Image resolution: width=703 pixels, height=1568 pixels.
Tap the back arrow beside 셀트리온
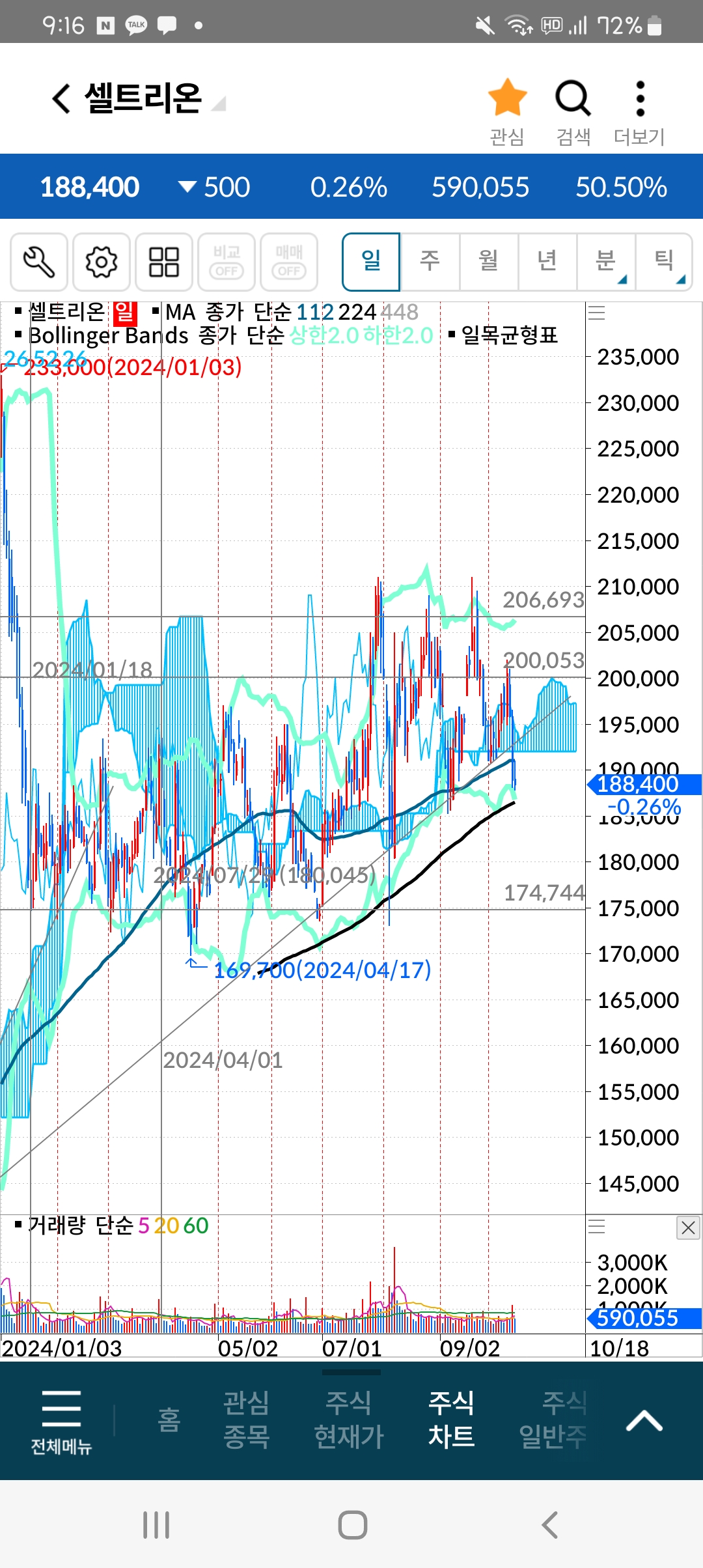tap(61, 99)
